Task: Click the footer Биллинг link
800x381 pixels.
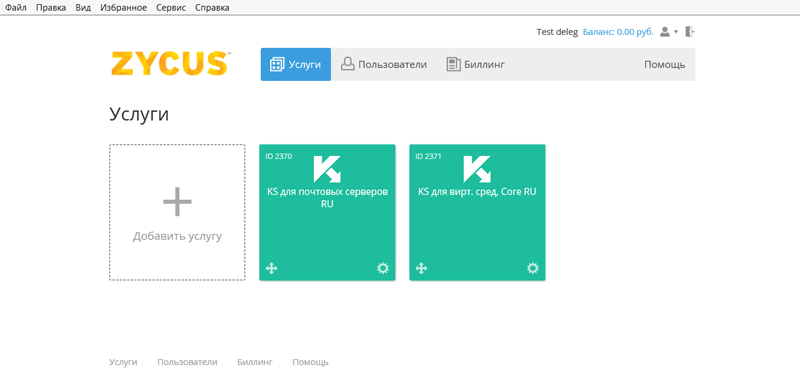Action: click(x=255, y=362)
